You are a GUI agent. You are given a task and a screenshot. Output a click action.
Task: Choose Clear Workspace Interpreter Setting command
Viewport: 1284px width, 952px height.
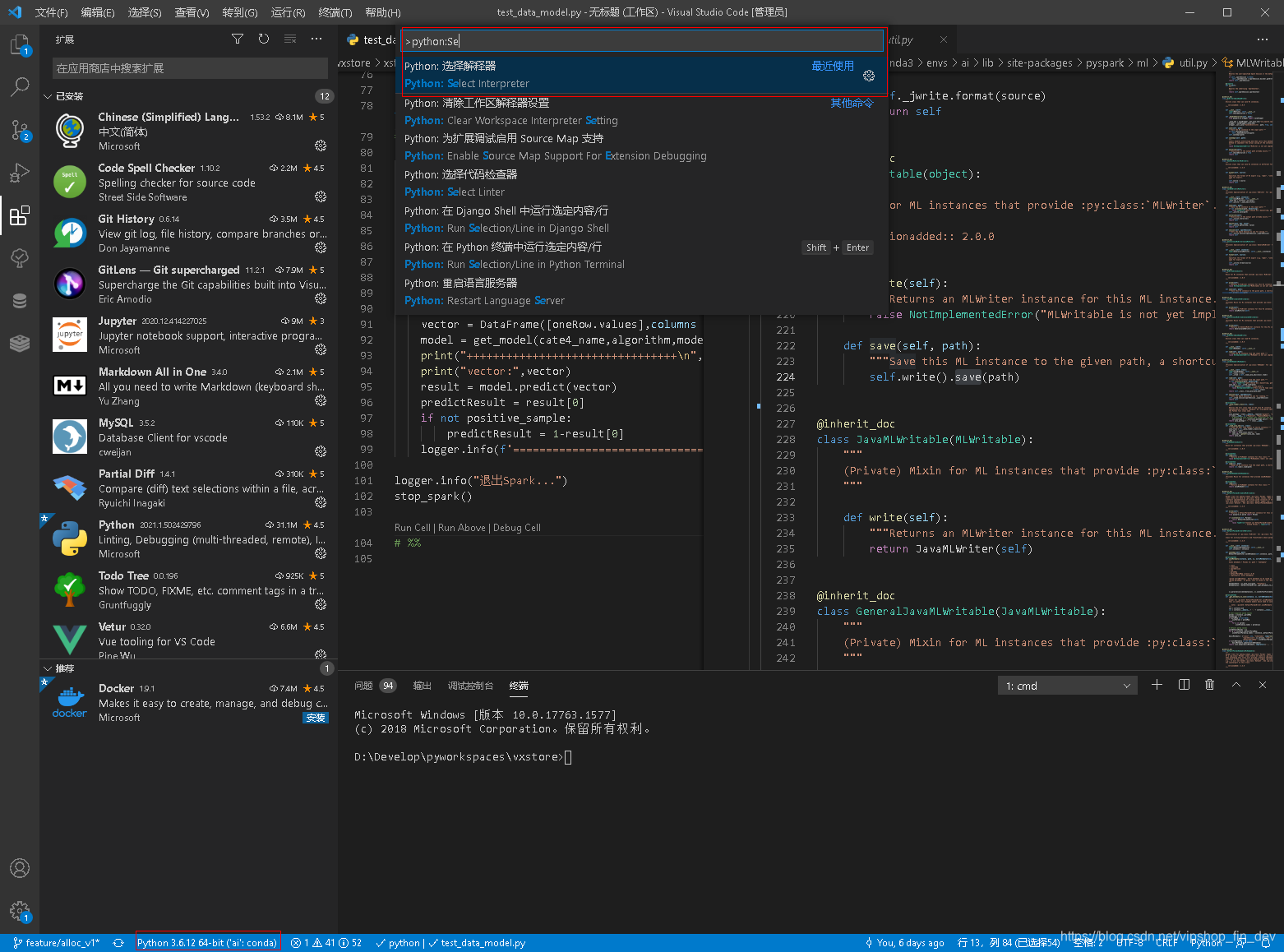point(641,112)
